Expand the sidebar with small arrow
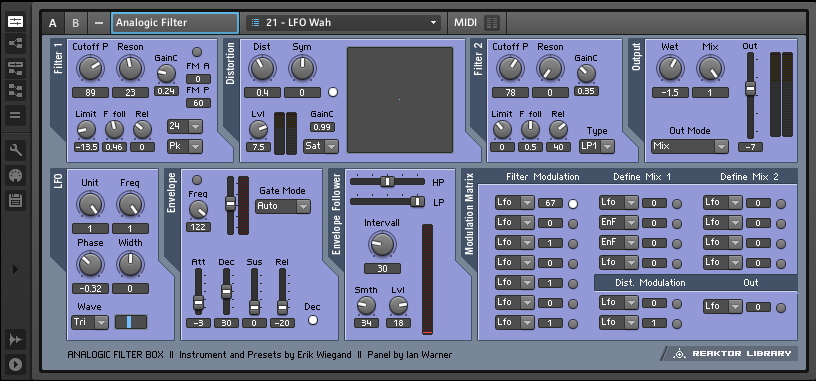Screen dimensions: 816x381 click(x=15, y=270)
